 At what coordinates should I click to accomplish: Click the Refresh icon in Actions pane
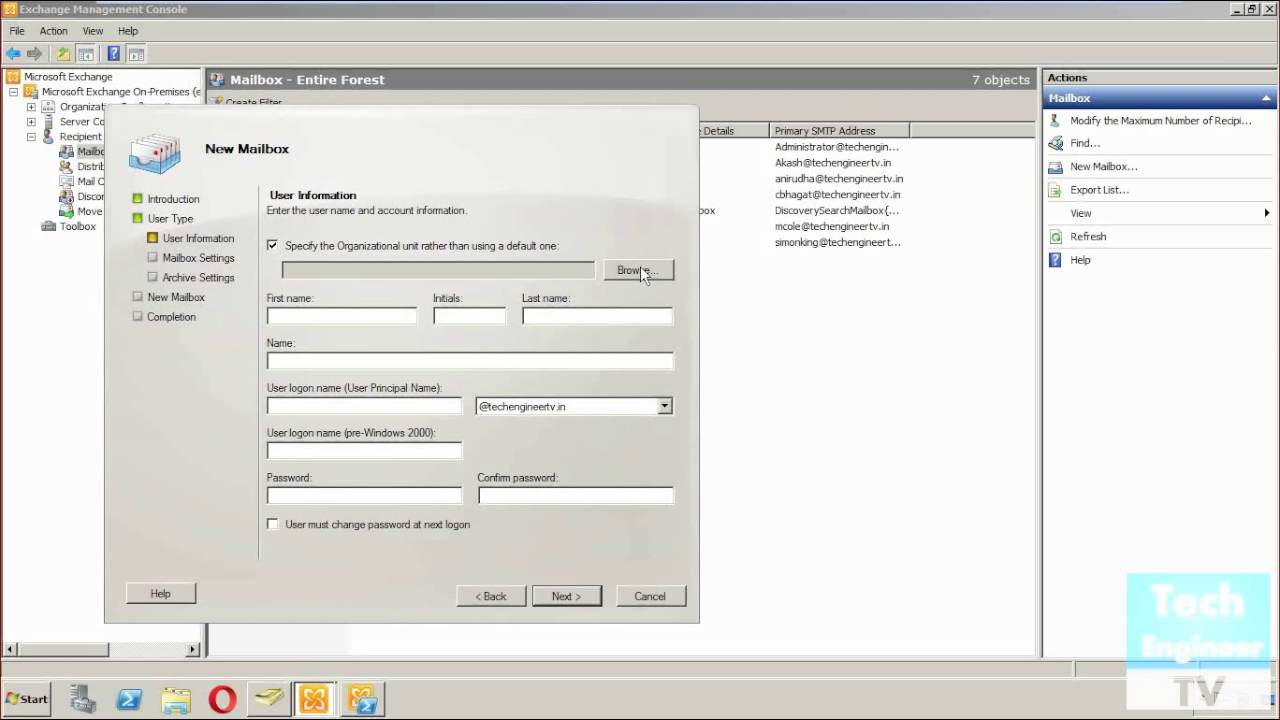click(x=1055, y=237)
